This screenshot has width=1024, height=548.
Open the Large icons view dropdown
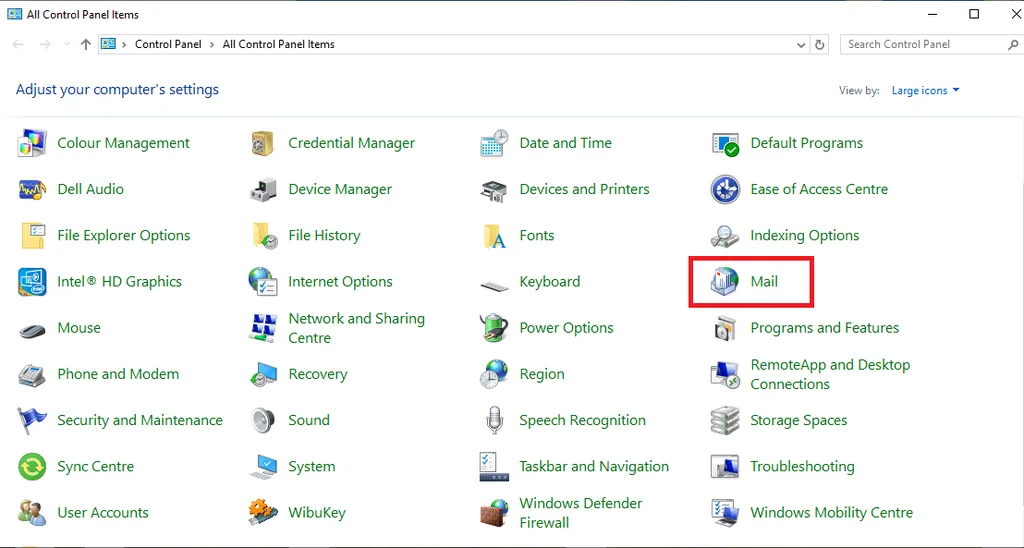pos(925,91)
